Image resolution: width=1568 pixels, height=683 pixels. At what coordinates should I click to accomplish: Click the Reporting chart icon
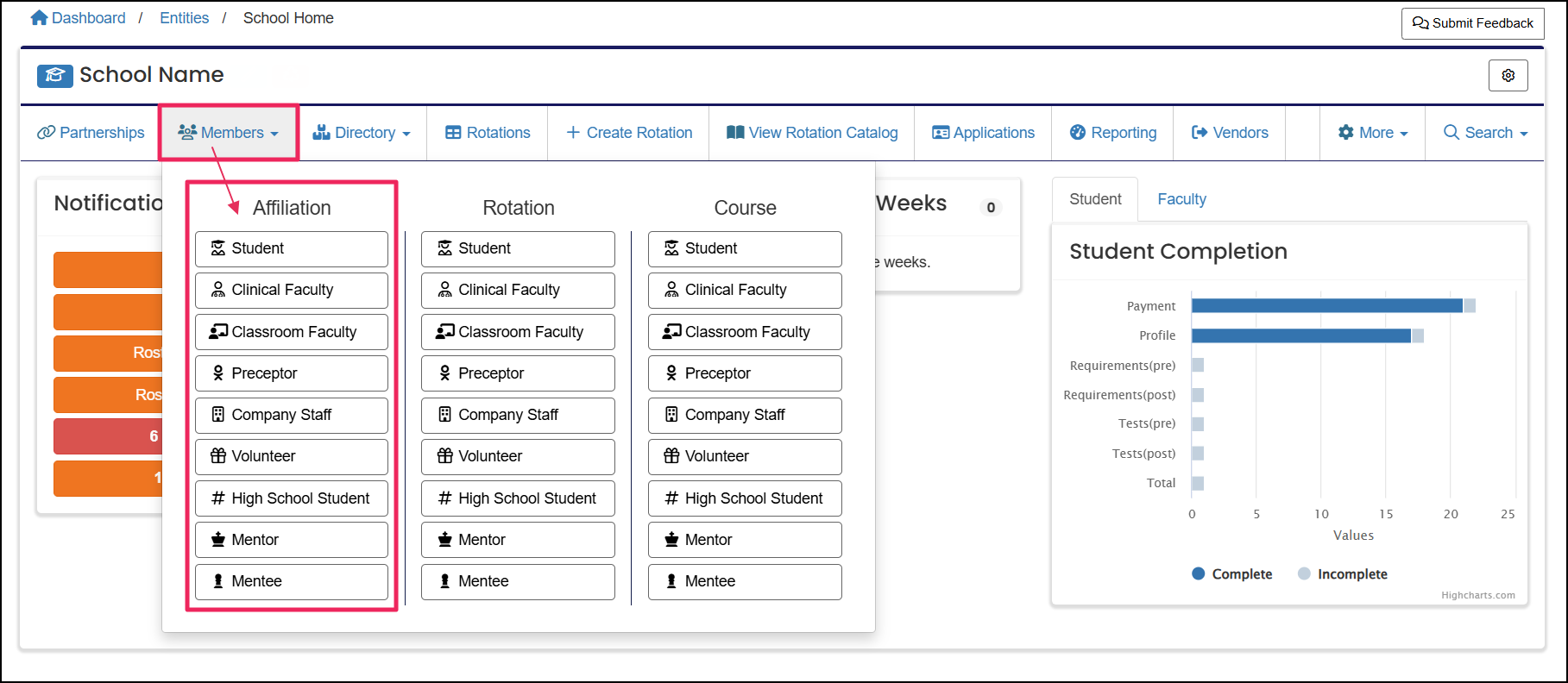(1078, 133)
